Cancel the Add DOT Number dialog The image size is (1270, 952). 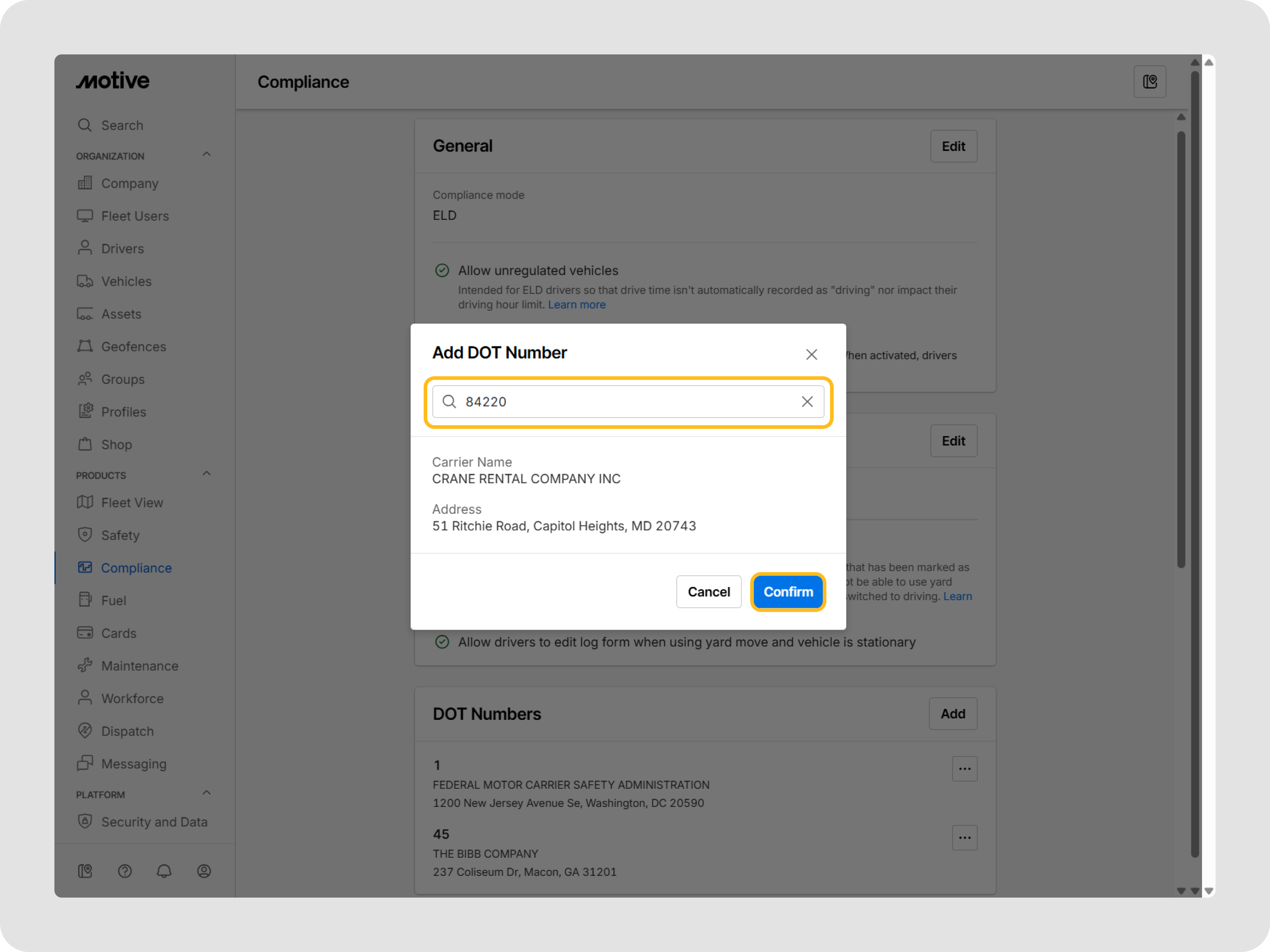pos(708,592)
